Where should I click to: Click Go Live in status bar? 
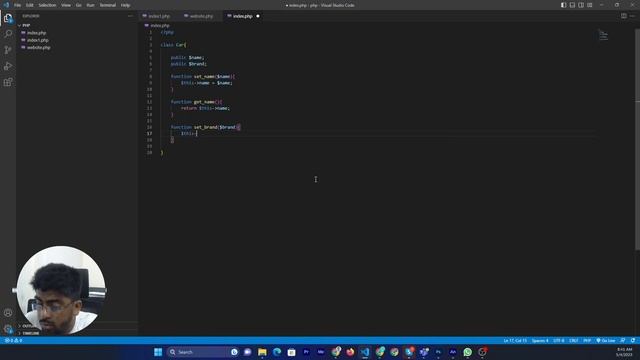606,340
